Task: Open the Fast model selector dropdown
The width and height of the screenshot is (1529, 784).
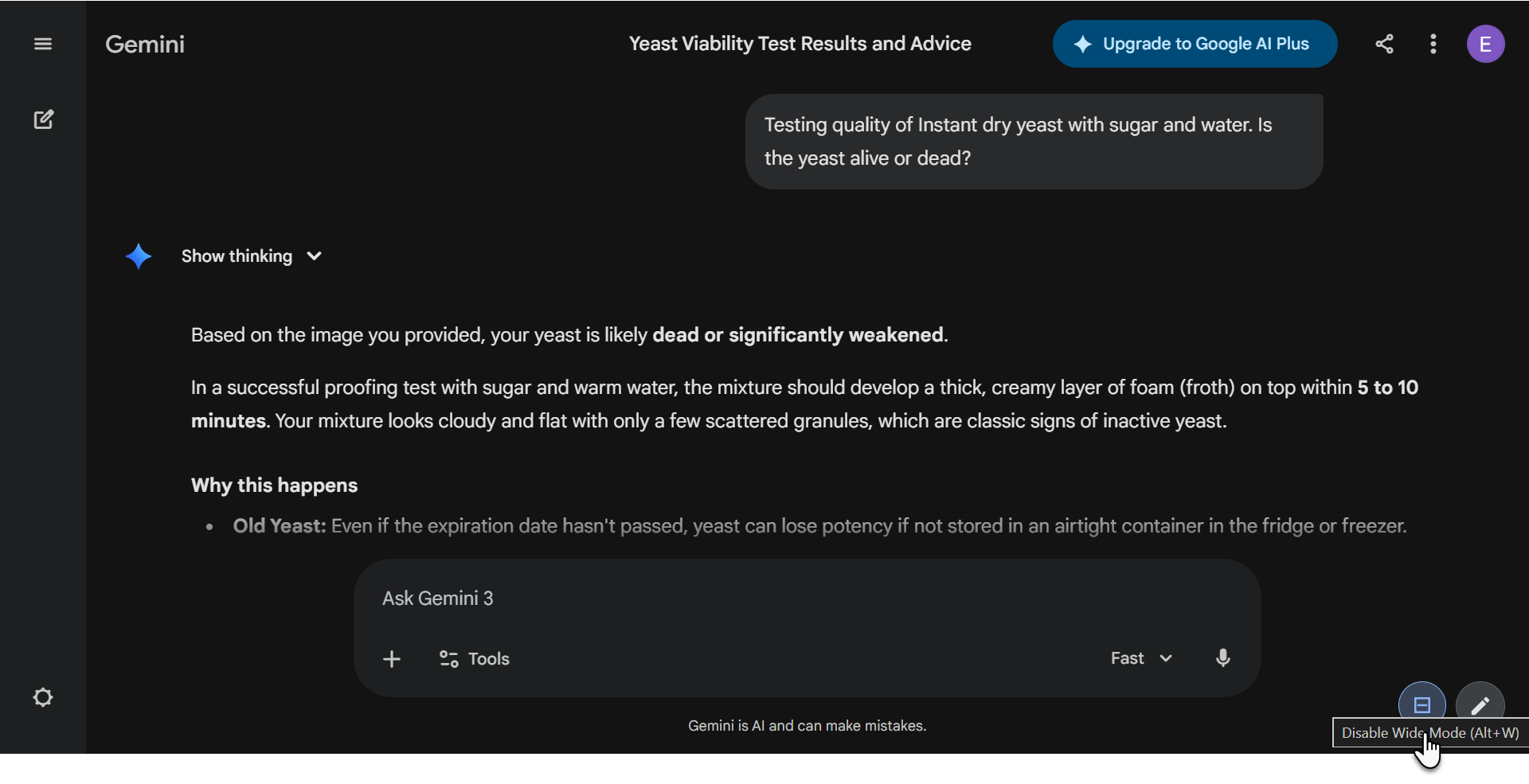Action: (x=1140, y=658)
